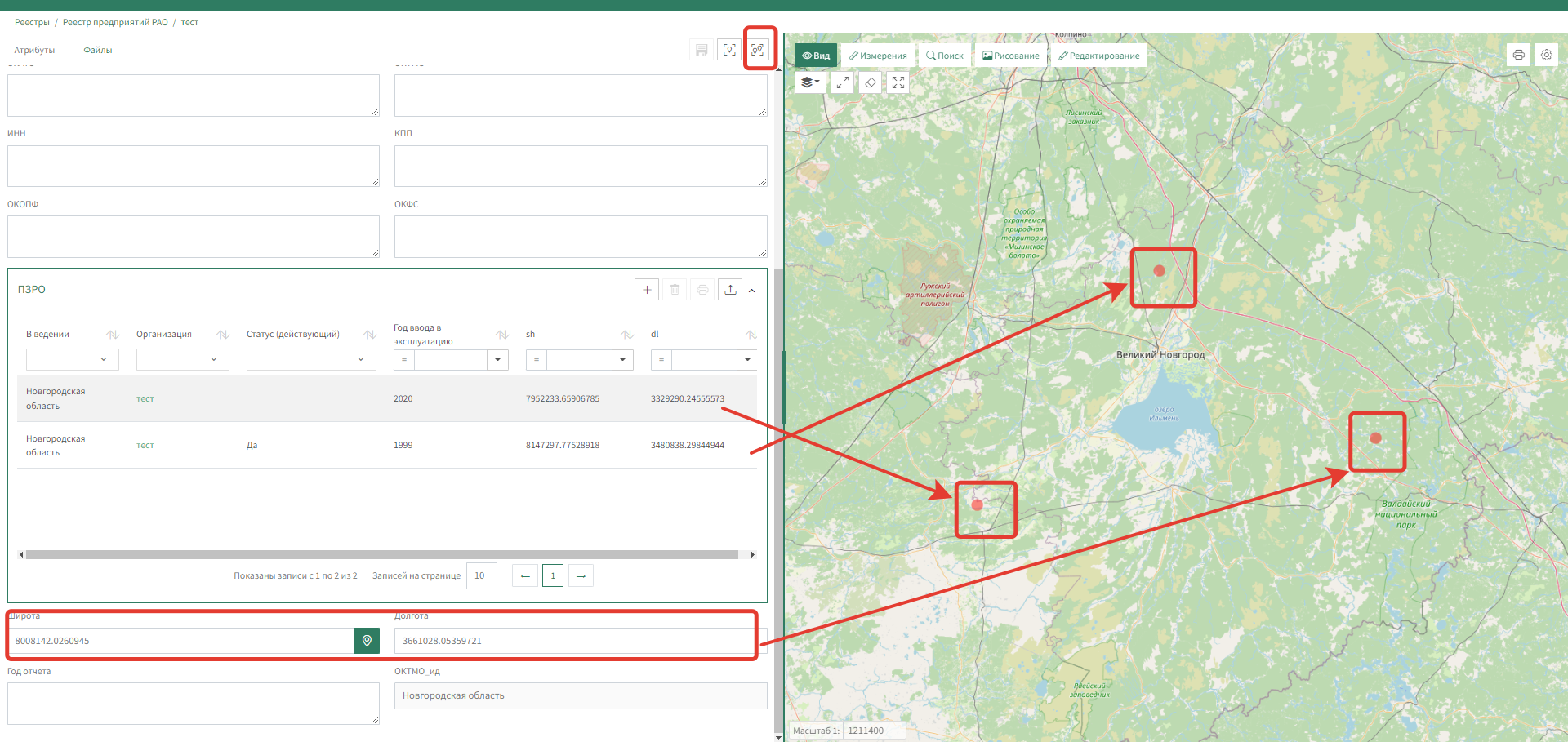The image size is (1568, 742).
Task: Click the expand diagonal arrows map icon
Action: tap(842, 82)
